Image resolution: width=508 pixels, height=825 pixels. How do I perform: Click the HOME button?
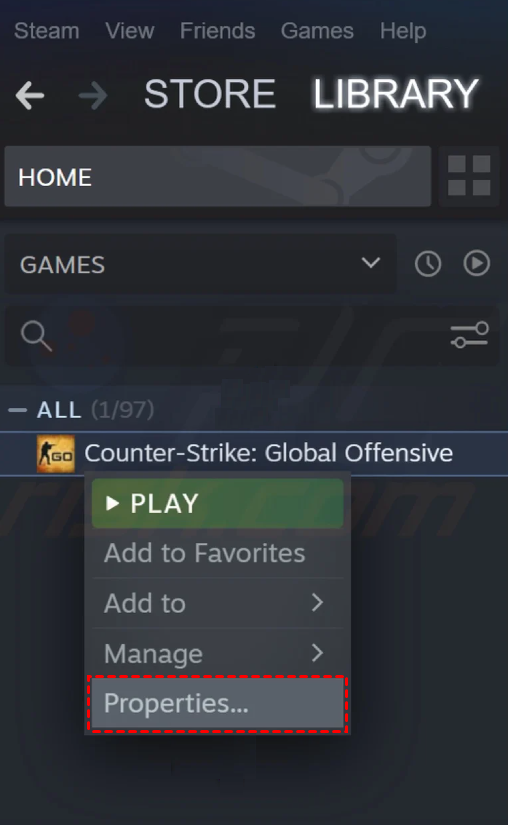[x=218, y=176]
